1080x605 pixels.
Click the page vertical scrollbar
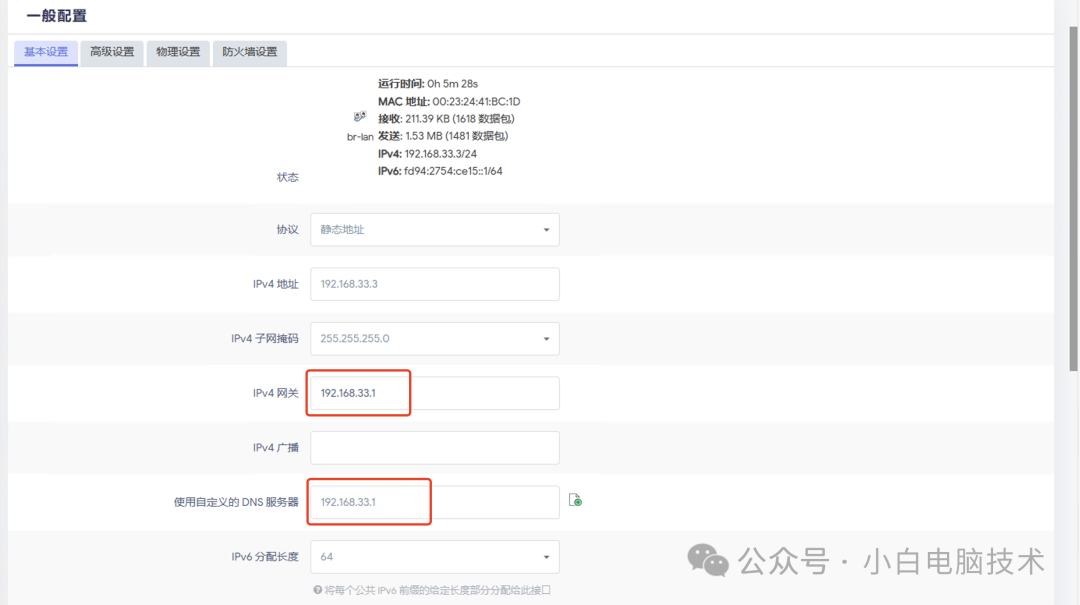click(1073, 200)
